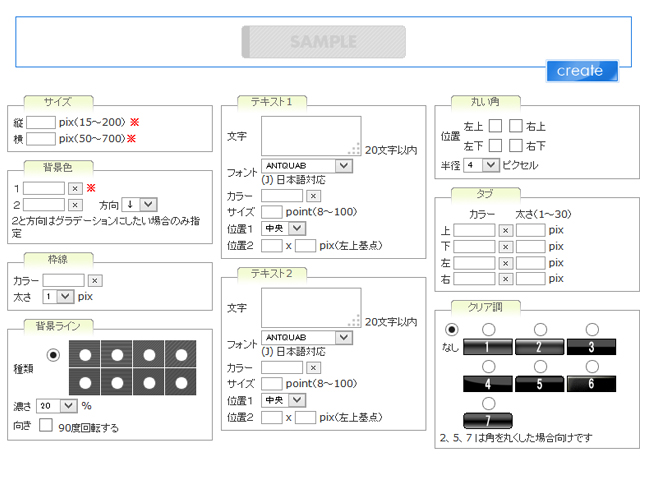
Task: Click Text 1 サイズ point field
Action: pos(272,212)
